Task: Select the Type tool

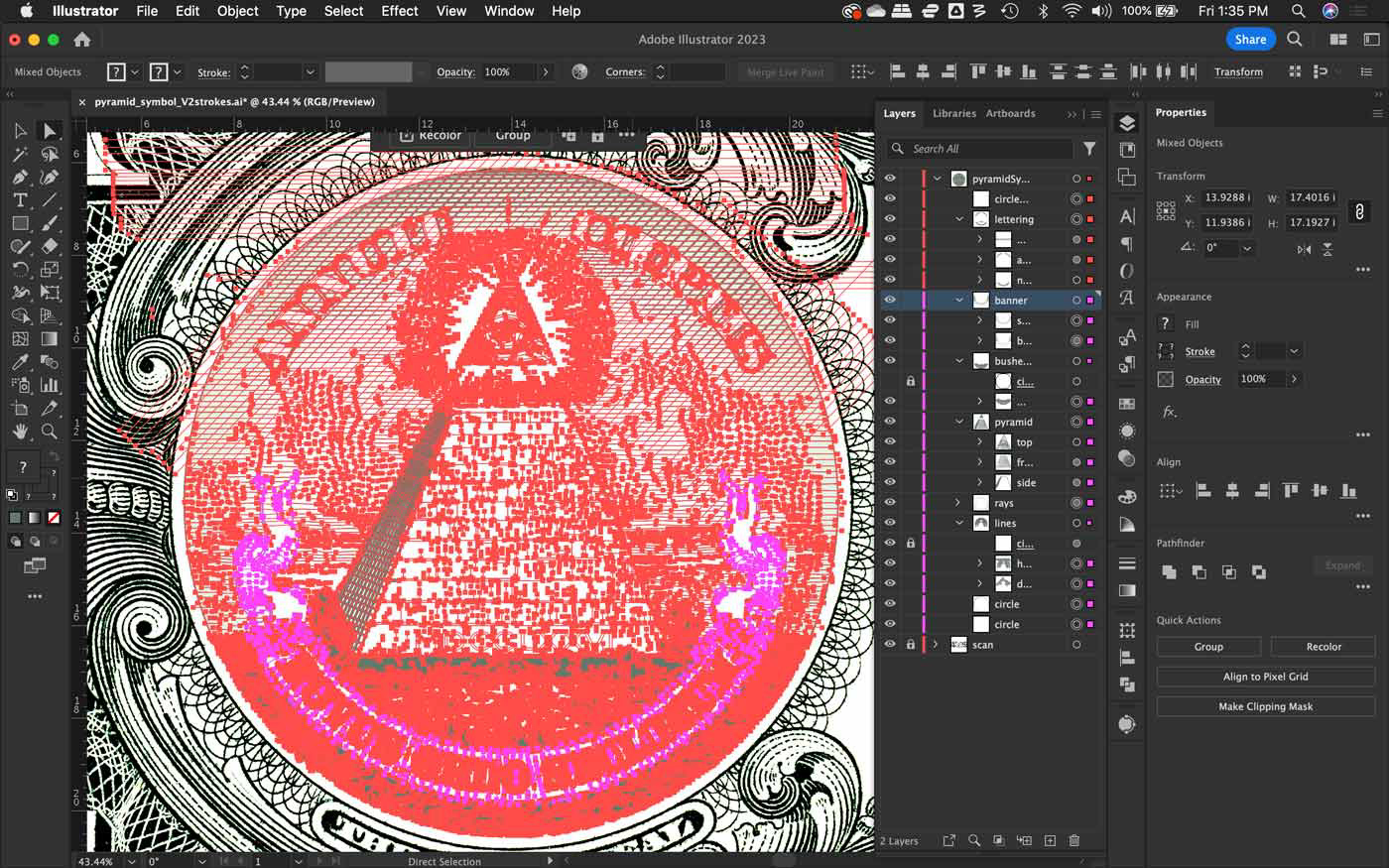Action: click(x=20, y=200)
